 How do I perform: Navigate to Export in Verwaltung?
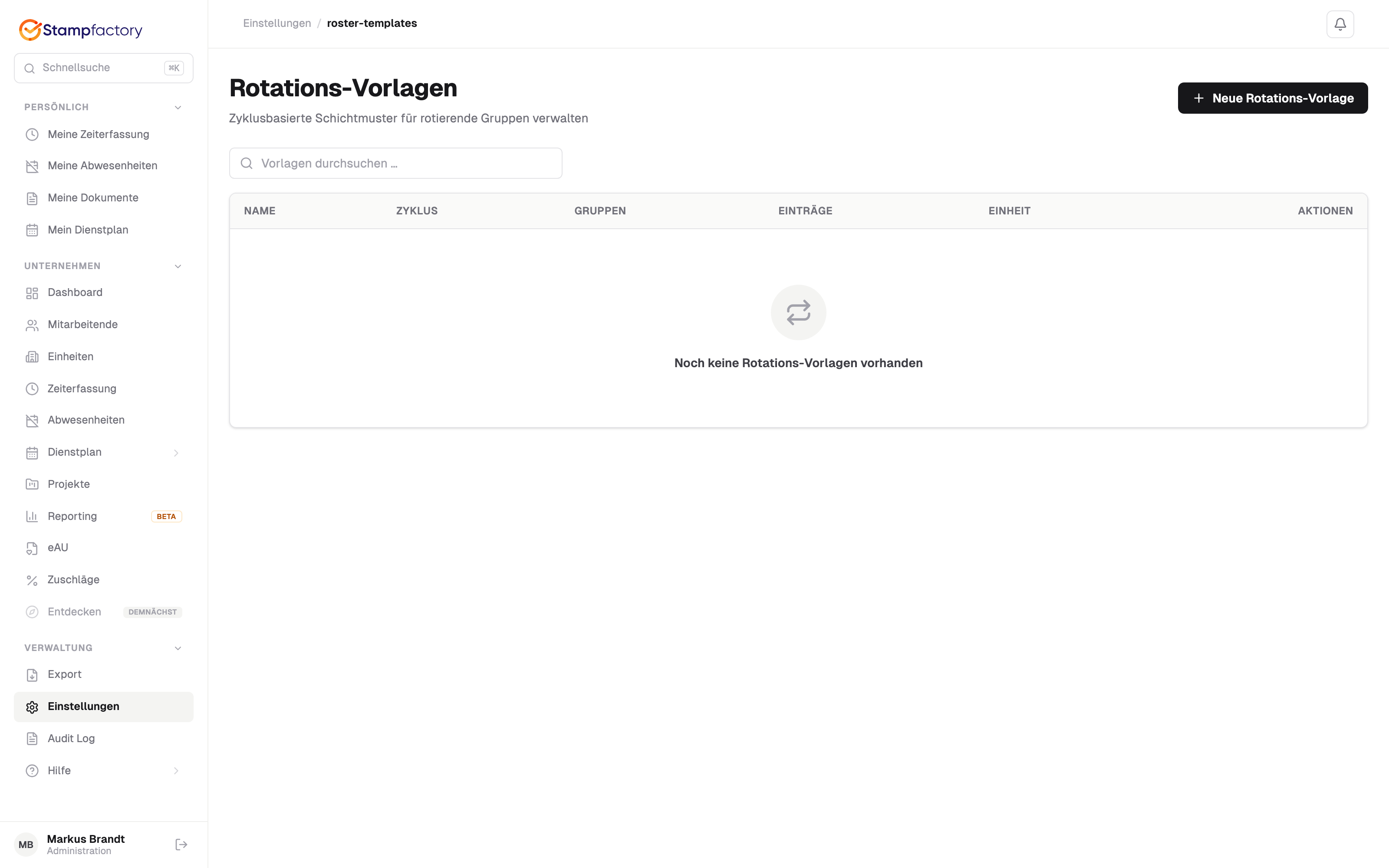(103, 674)
